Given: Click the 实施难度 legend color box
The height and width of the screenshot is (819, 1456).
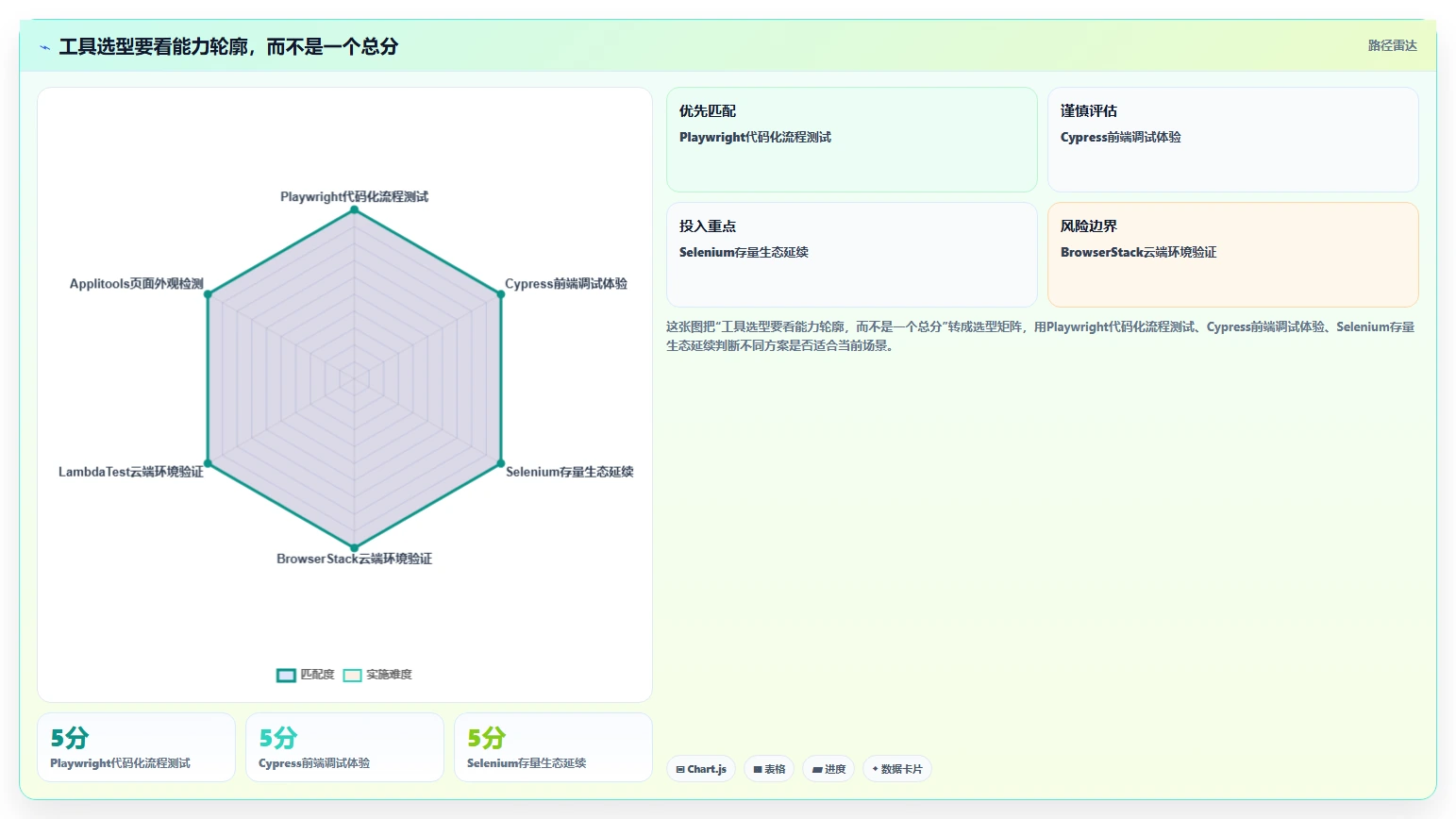Looking at the screenshot, I should click(x=352, y=675).
